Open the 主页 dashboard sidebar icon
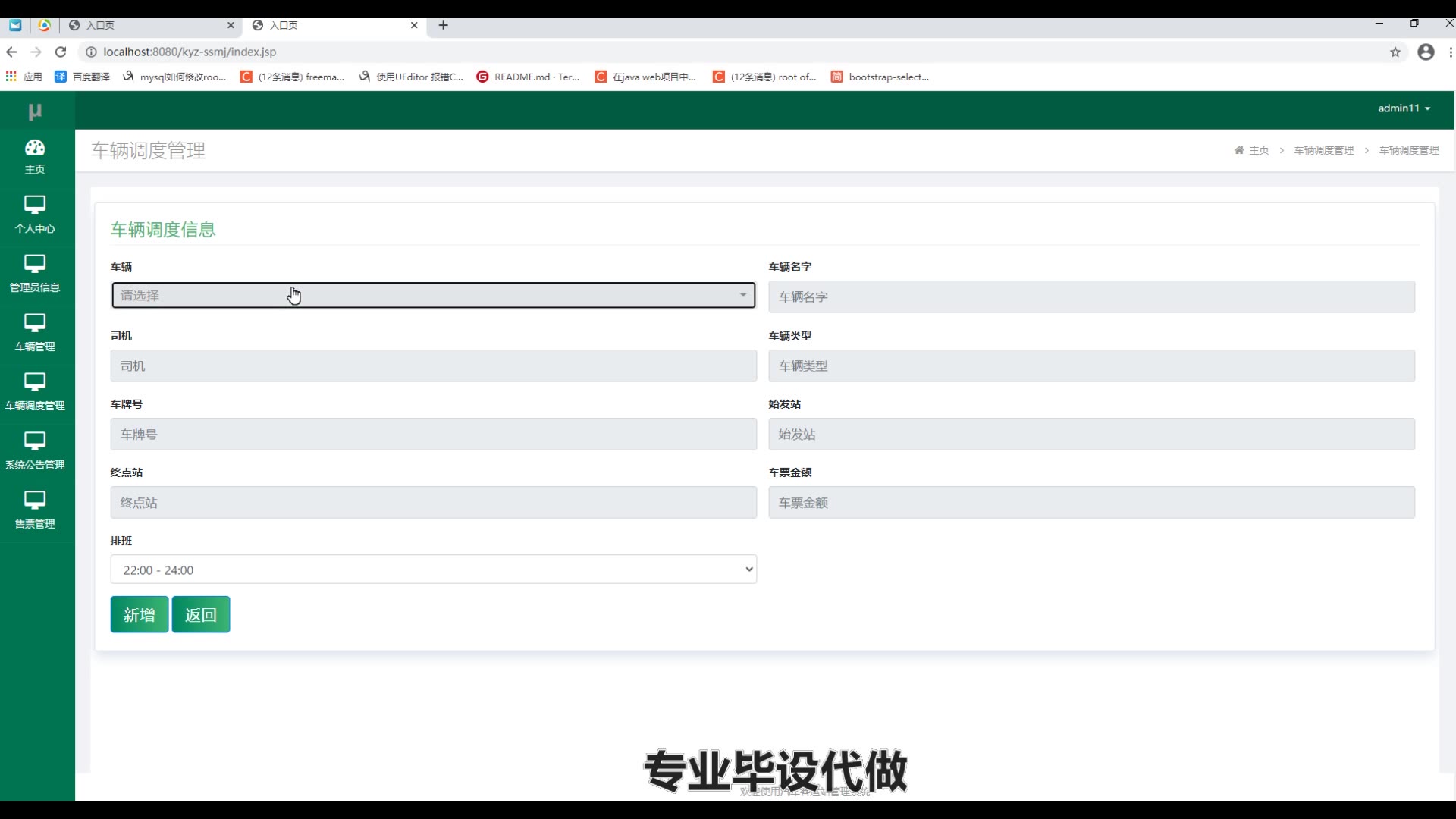Screen dimensions: 1456x819 coord(35,155)
